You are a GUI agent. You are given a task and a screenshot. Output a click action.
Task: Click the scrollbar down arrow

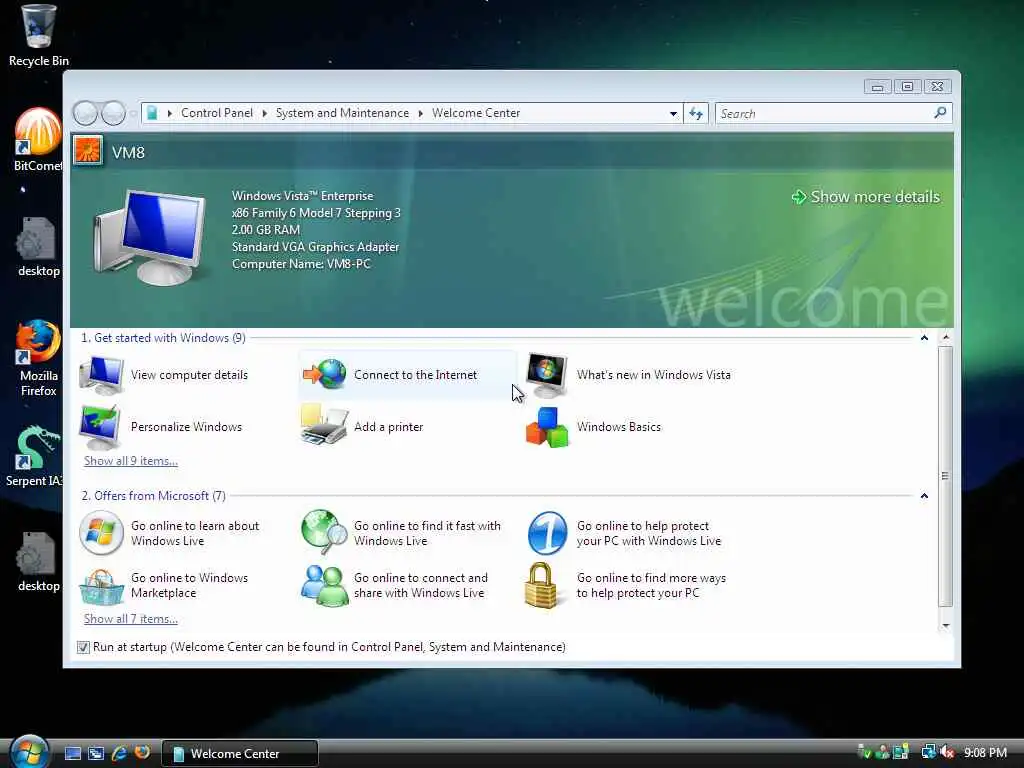(945, 626)
